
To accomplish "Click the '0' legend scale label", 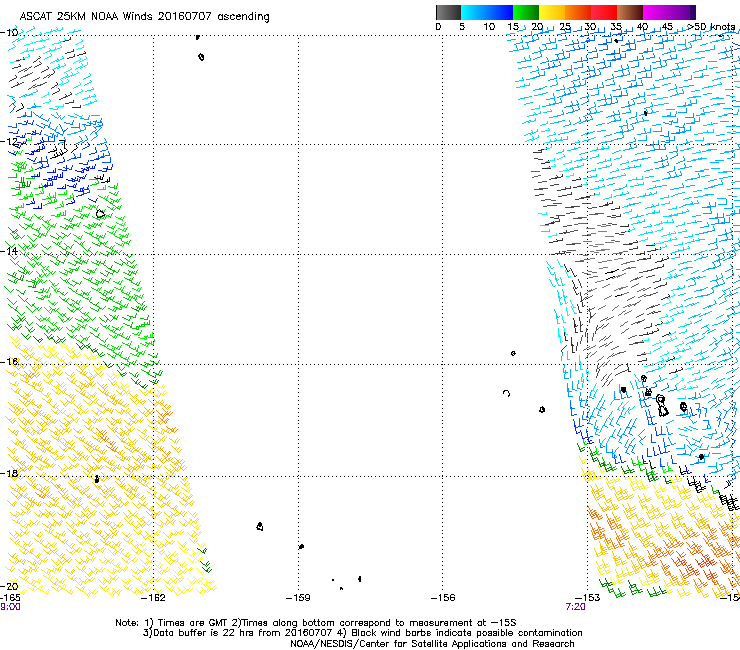I will [x=438, y=27].
